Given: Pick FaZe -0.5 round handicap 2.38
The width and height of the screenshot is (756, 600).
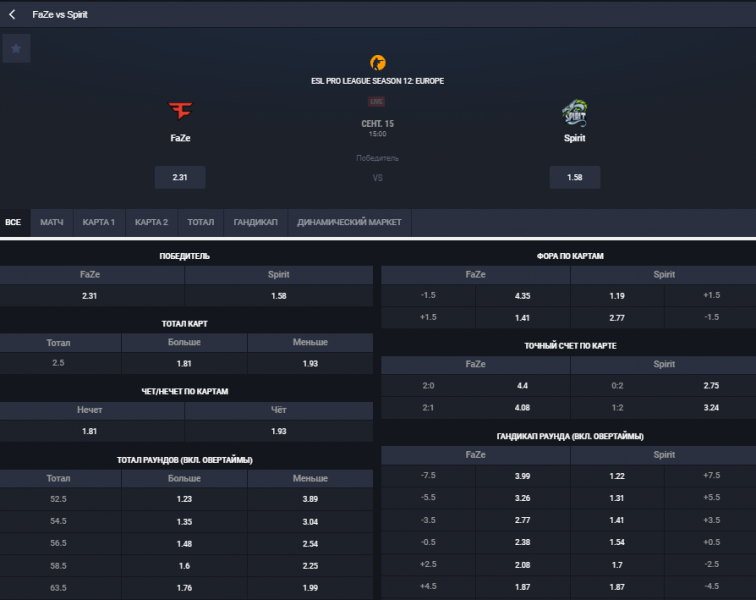Looking at the screenshot, I should 523,542.
